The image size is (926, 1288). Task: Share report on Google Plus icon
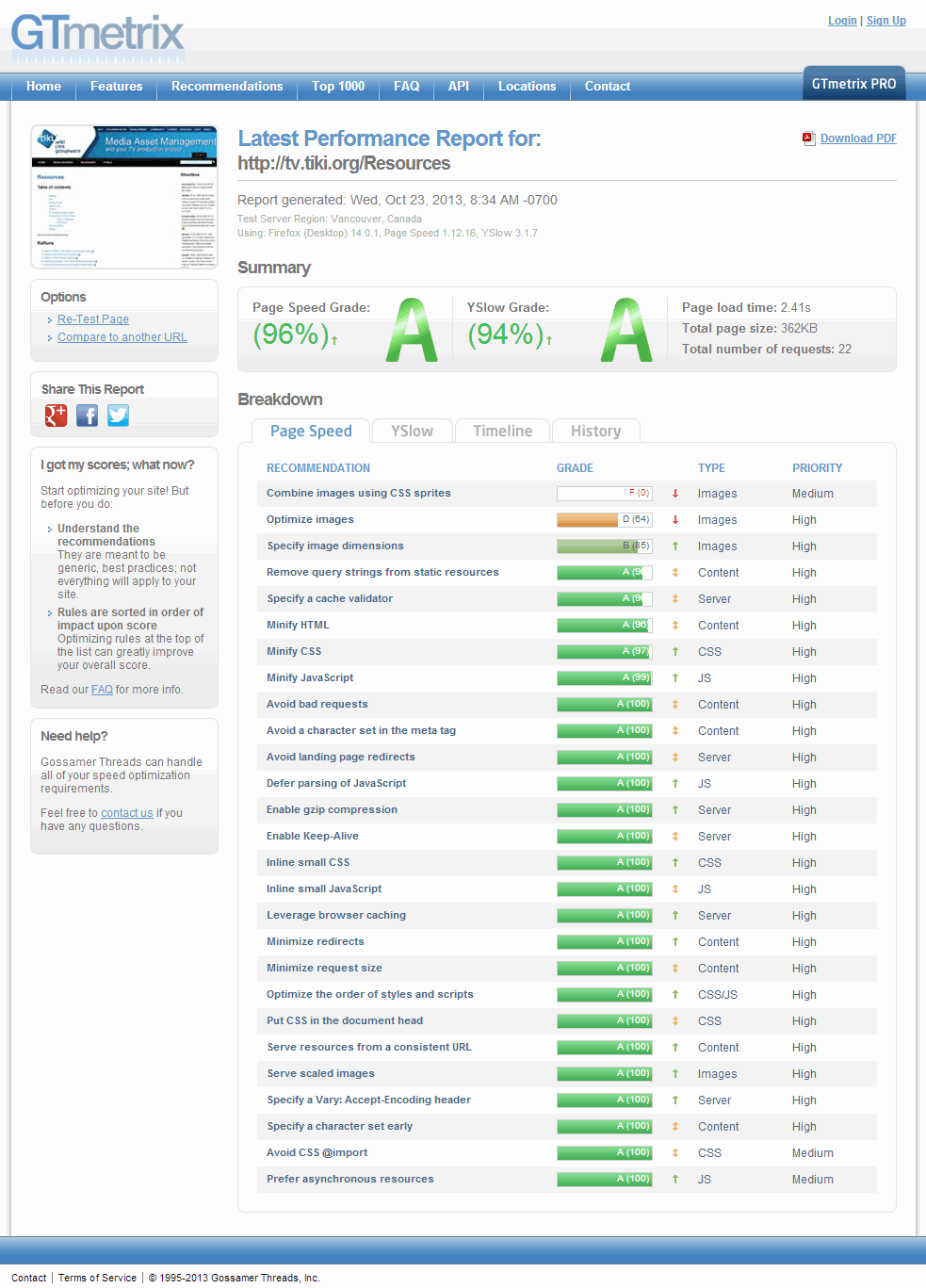tap(57, 416)
